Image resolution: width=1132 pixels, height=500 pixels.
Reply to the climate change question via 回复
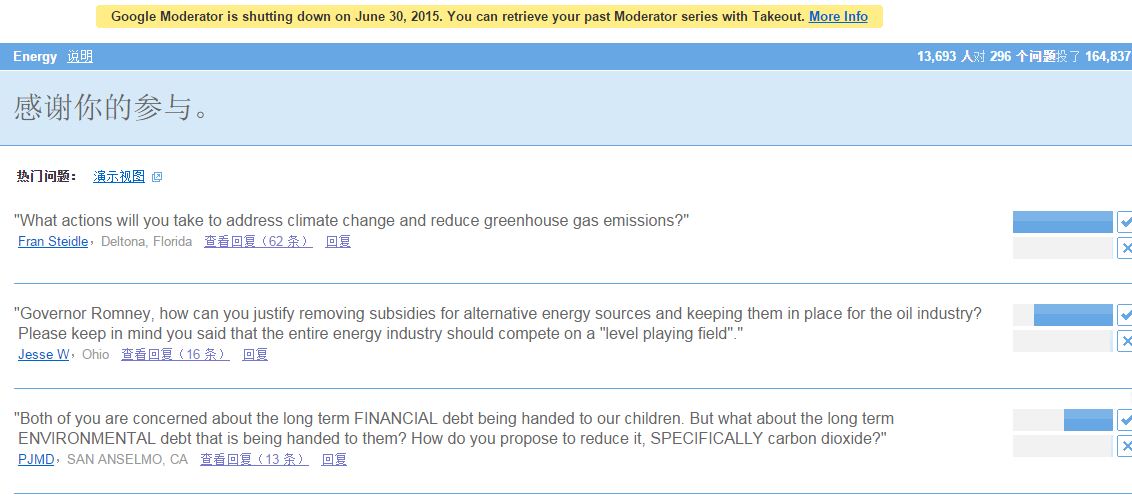[x=338, y=241]
